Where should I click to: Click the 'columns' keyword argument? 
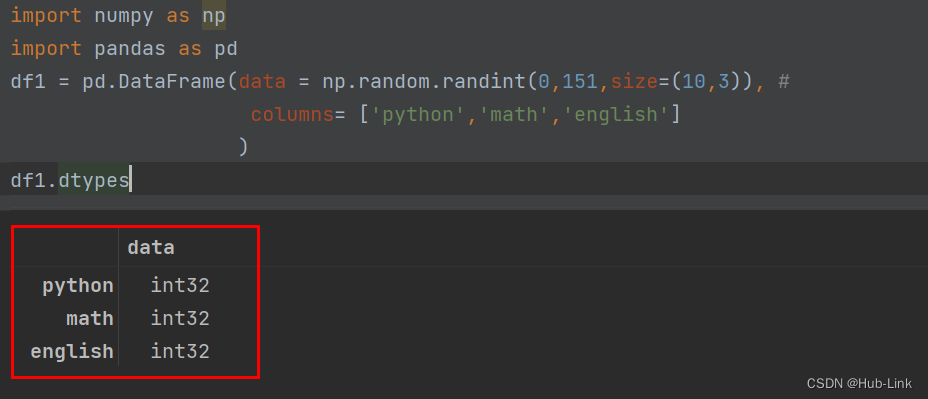292,114
